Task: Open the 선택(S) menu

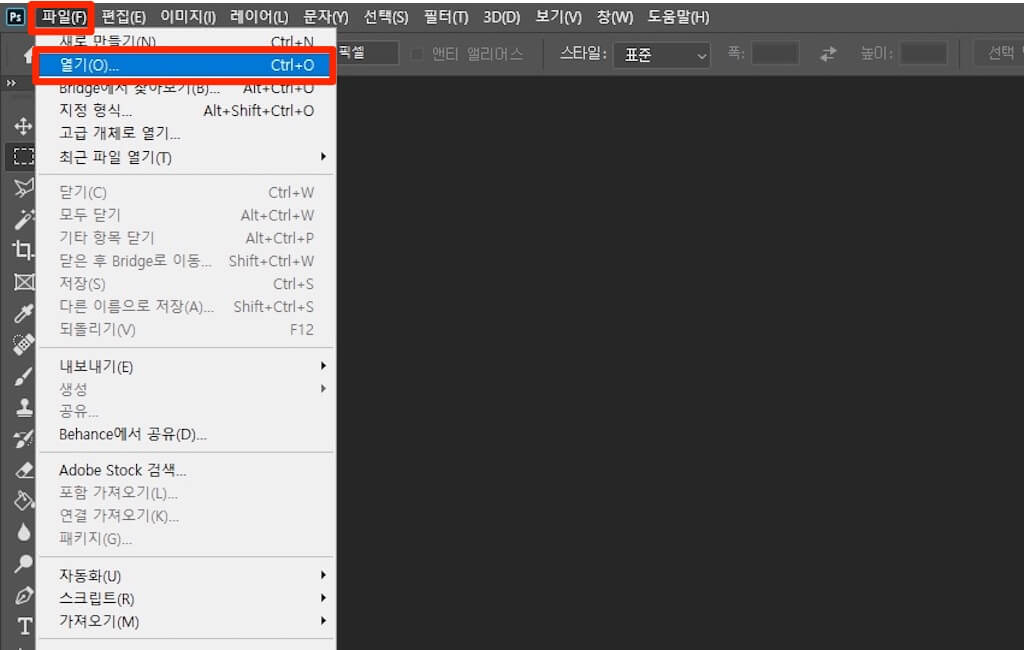Action: pos(386,17)
